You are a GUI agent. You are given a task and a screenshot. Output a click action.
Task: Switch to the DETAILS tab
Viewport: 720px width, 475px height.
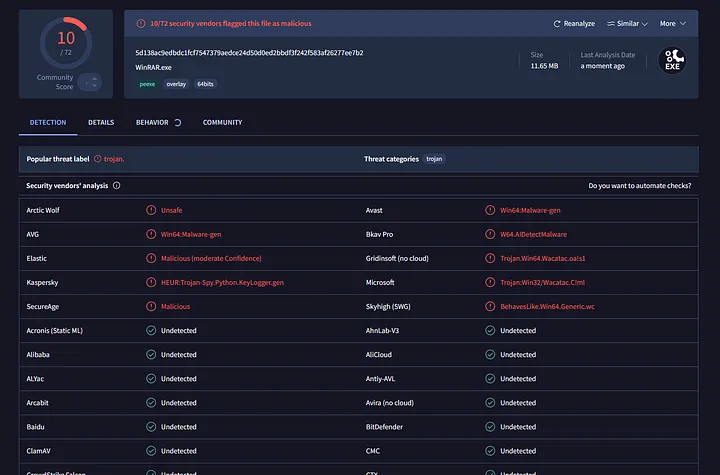point(101,123)
